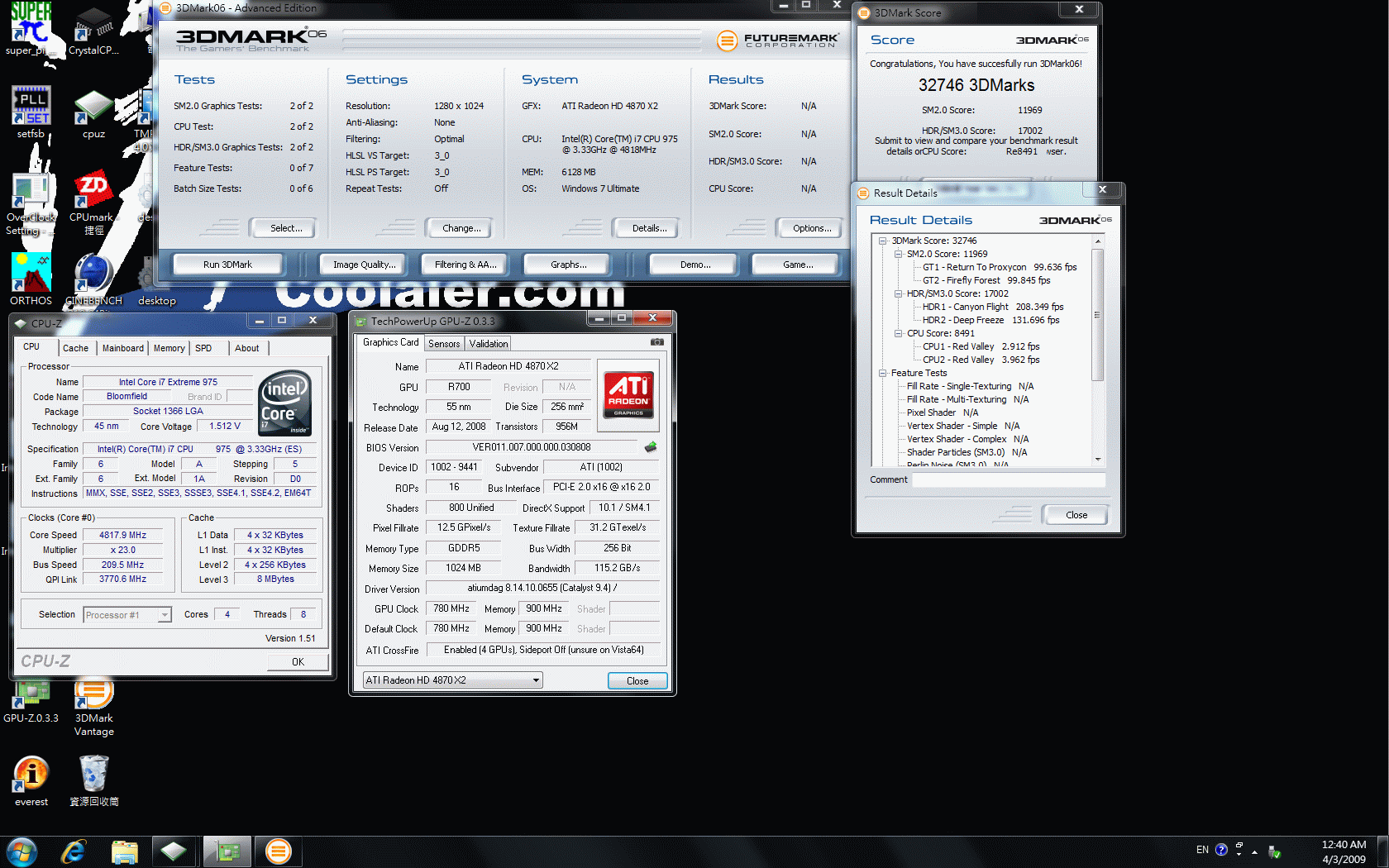Click Close in the GPU-Z window
1389x868 pixels.
(637, 681)
